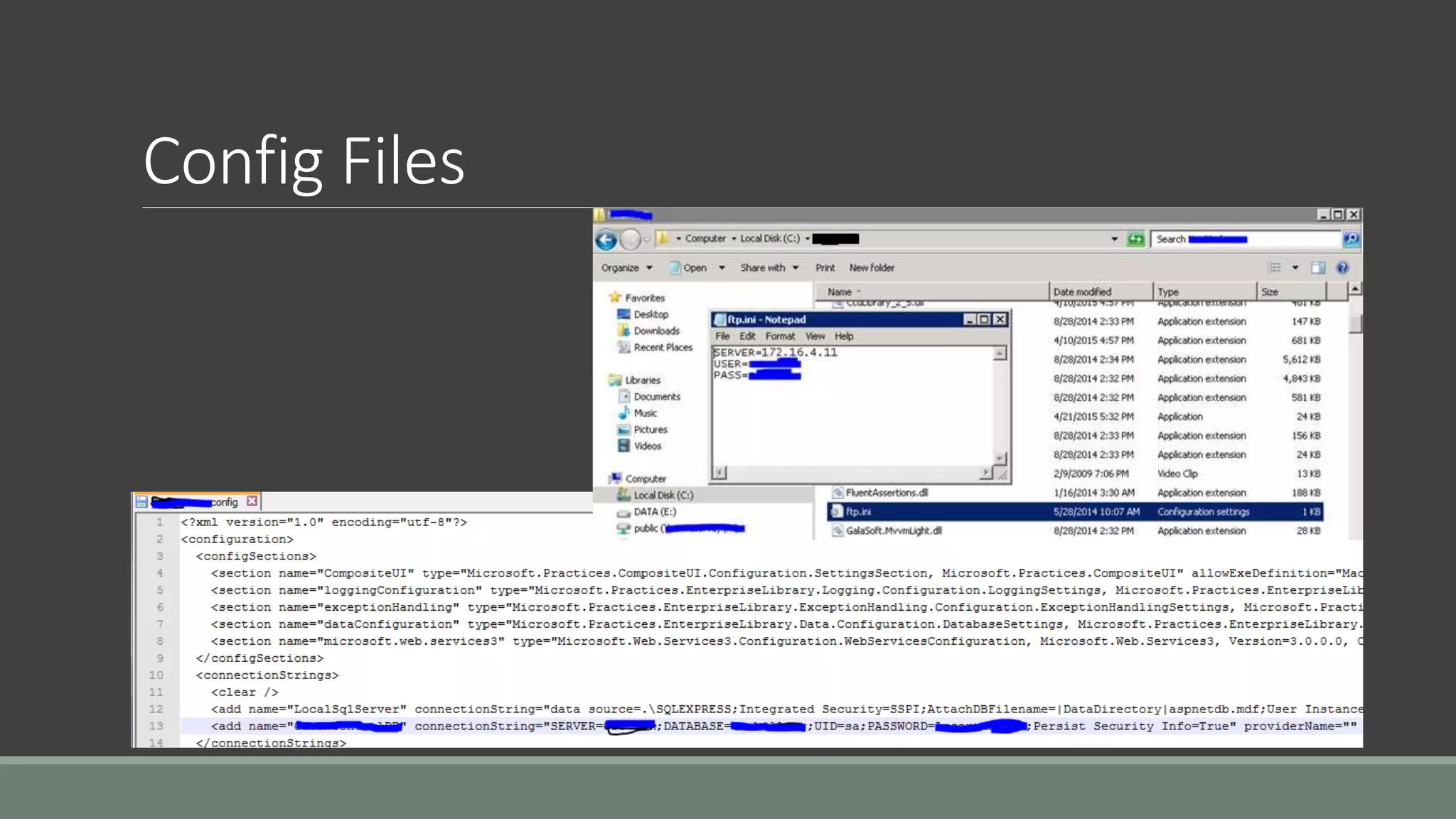Open Notepad Format menu
This screenshot has width=1456, height=819.
click(780, 336)
